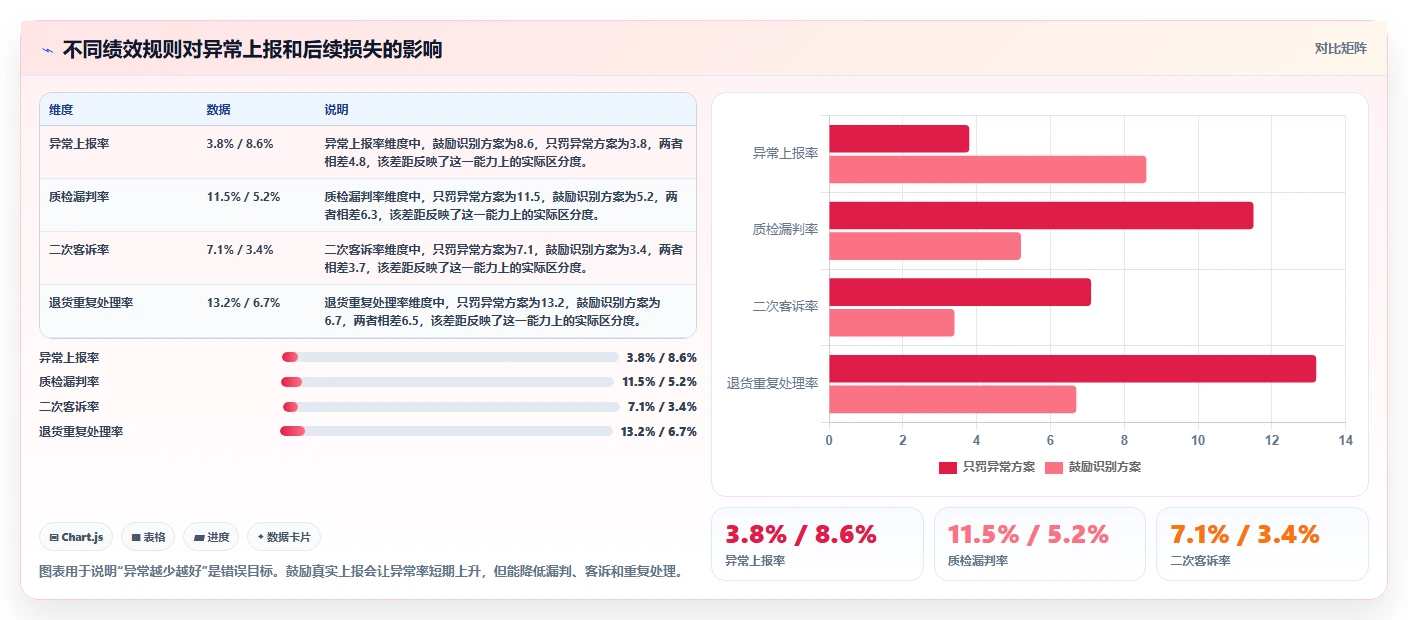Select the 表格 tag
This screenshot has height=620, width=1408.
[x=148, y=537]
